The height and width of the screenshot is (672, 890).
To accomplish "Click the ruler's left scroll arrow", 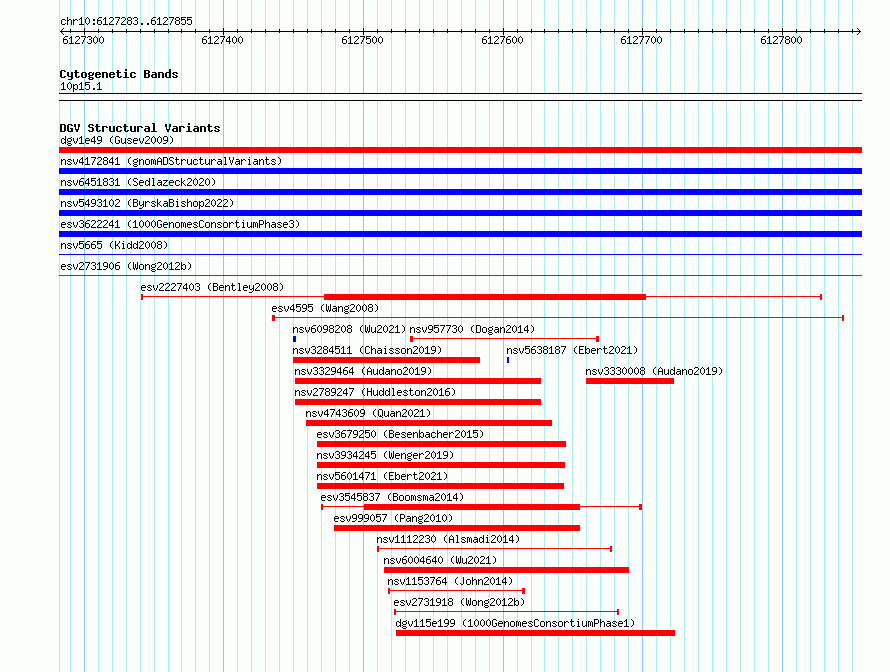I will point(62,31).
